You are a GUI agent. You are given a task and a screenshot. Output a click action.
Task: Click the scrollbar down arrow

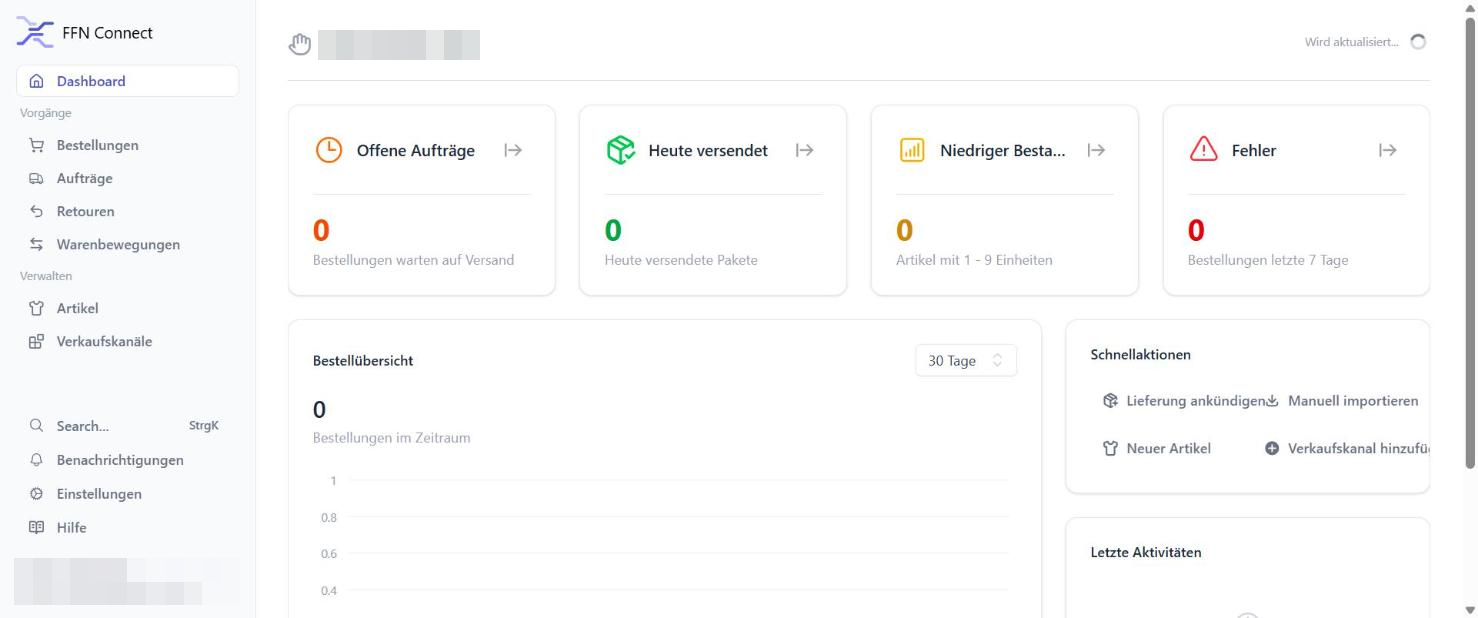[1469, 610]
